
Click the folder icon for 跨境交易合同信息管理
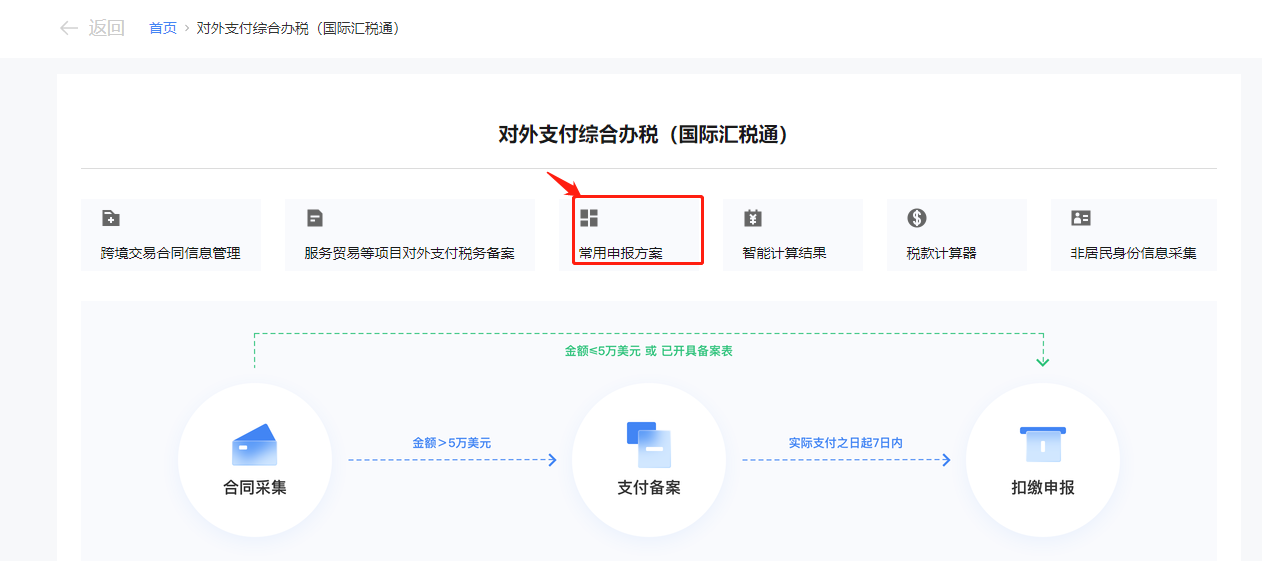click(111, 218)
